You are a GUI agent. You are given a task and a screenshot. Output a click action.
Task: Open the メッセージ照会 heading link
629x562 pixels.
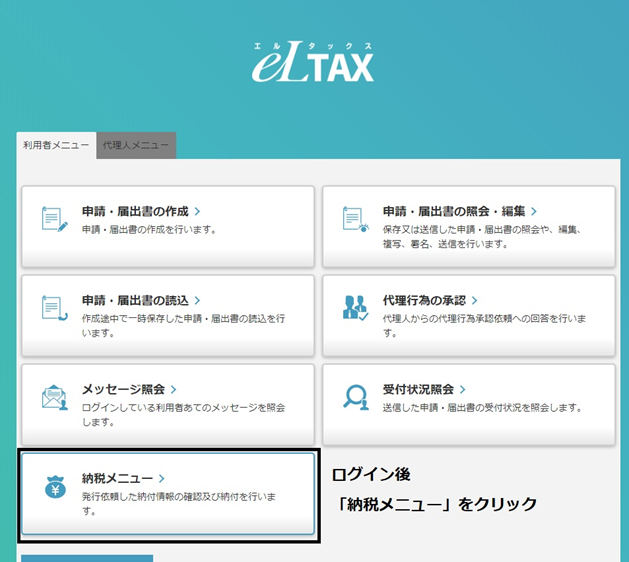click(124, 390)
